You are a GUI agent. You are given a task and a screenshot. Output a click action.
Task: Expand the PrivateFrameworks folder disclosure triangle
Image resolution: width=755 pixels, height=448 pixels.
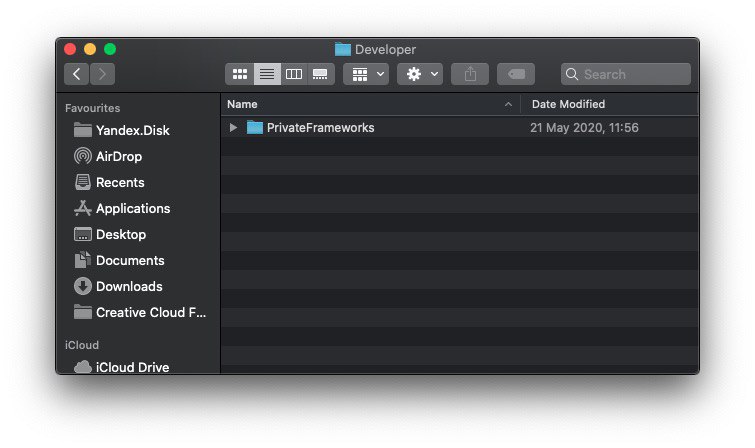pyautogui.click(x=233, y=128)
